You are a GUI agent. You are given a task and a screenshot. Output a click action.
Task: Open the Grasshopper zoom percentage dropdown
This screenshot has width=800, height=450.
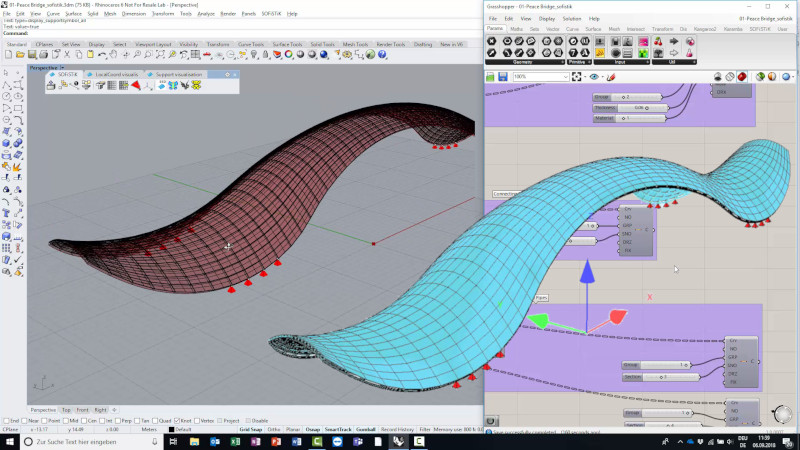(x=566, y=76)
